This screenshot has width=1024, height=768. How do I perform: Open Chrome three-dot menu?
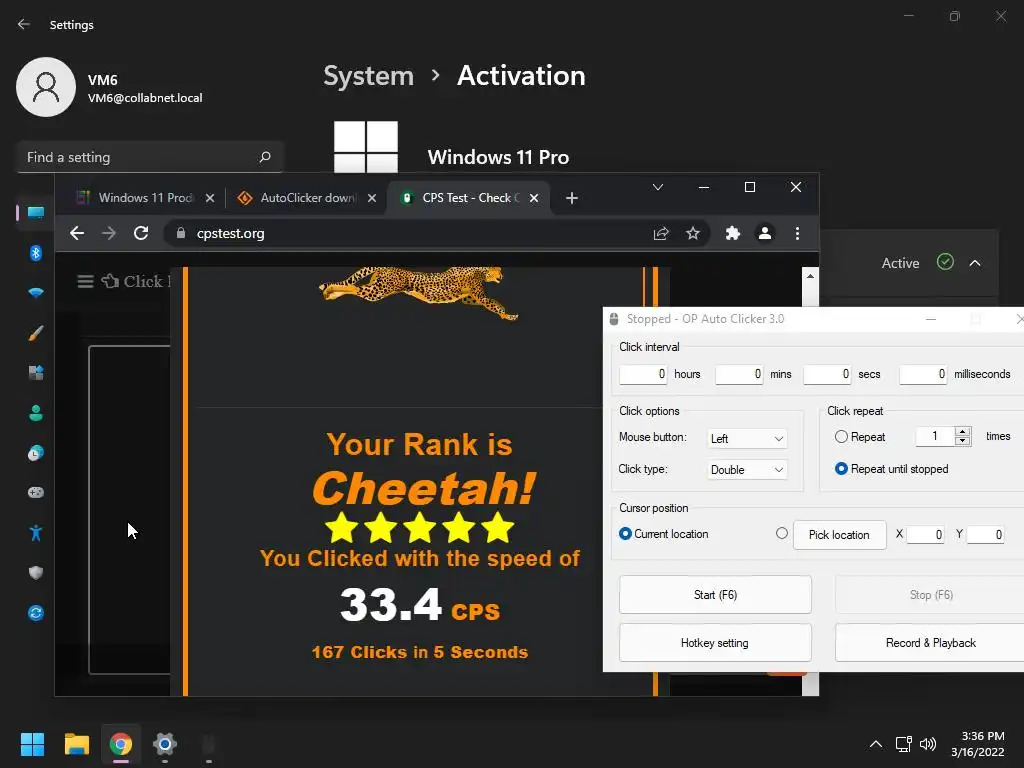pos(797,233)
